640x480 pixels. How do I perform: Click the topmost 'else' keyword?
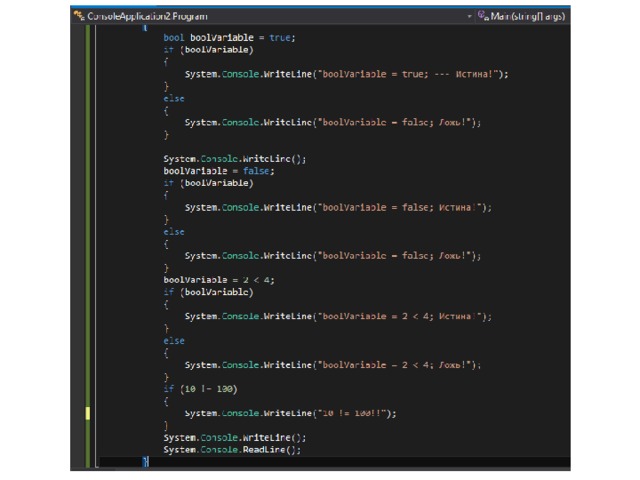[174, 98]
